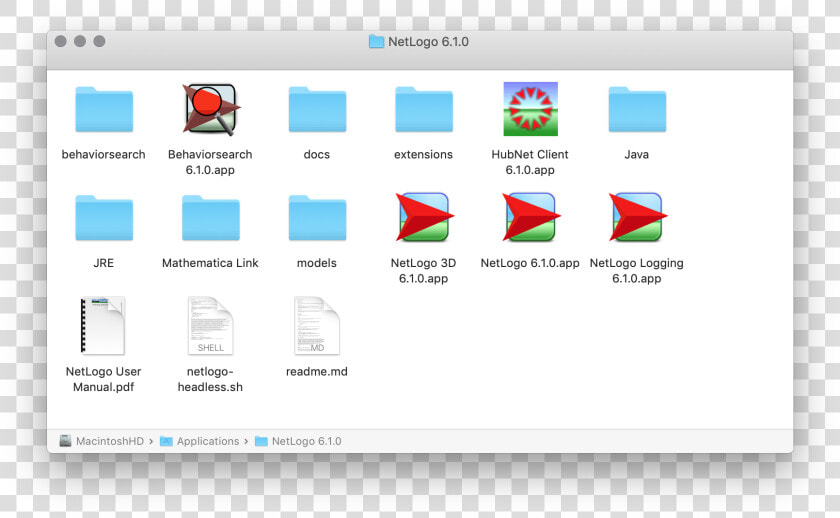Open the behaviorsearch folder icon
840x518 pixels.
pos(104,109)
